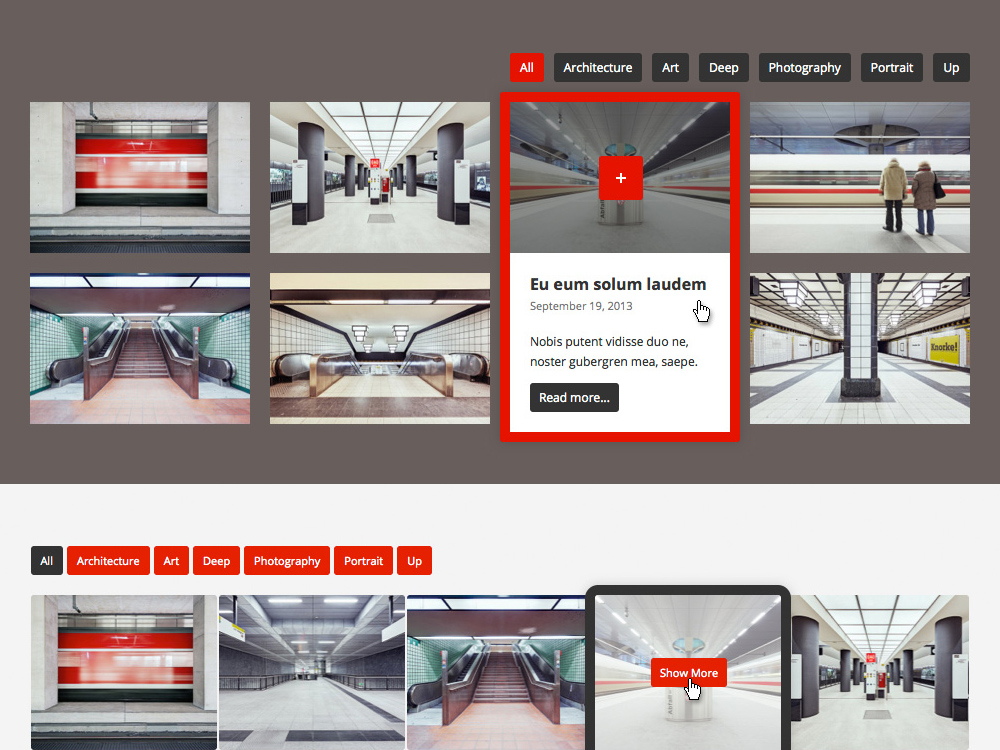The image size is (1000, 750).
Task: Select the dark All filter in the light gallery
Action: coord(47,561)
